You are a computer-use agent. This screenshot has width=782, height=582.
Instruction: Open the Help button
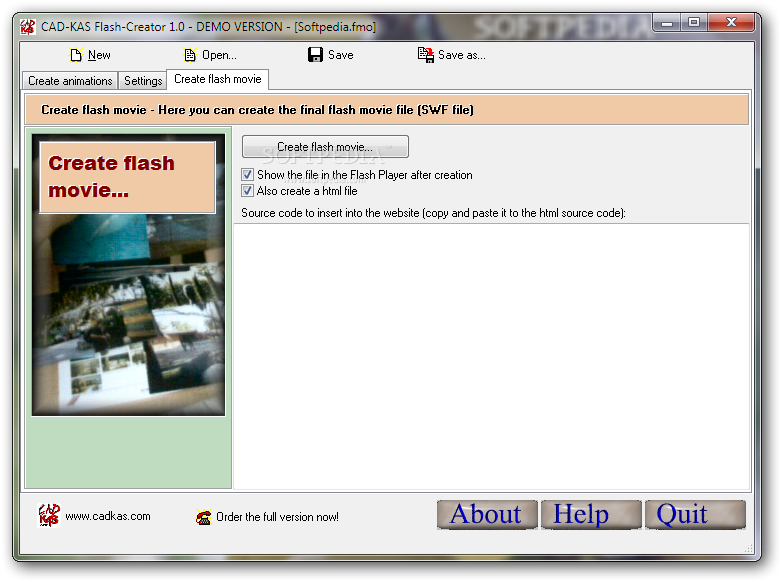[590, 515]
